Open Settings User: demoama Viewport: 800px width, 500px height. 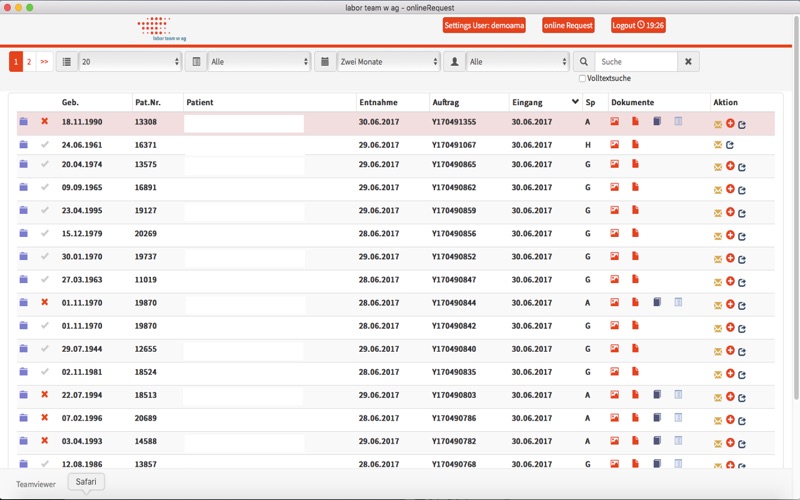[484, 25]
